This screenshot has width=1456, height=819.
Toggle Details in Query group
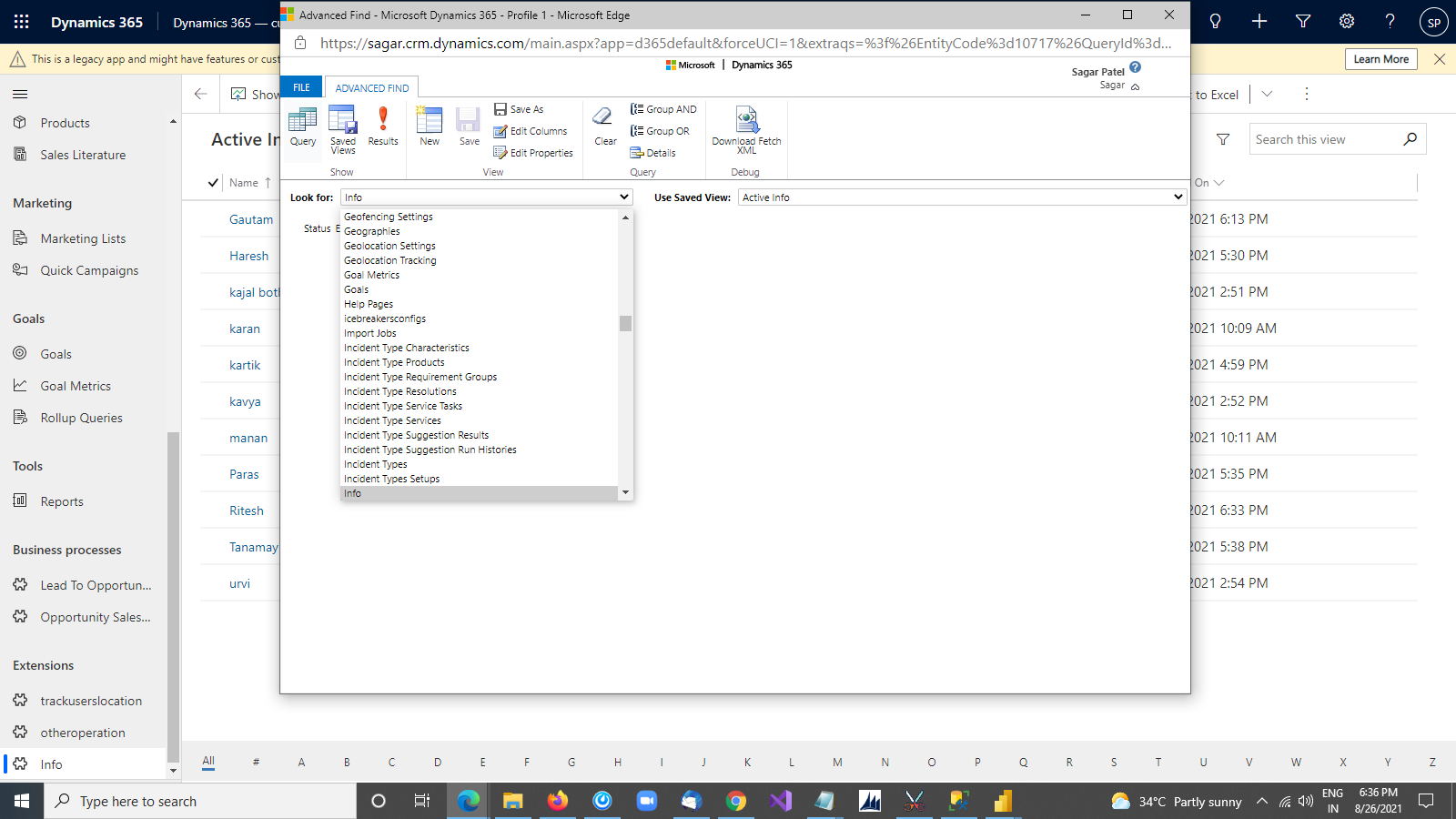pyautogui.click(x=652, y=153)
